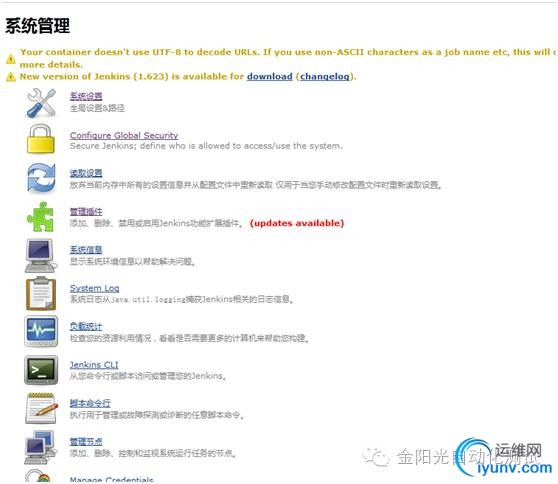Open the changelog link
The width and height of the screenshot is (558, 484).
(x=325, y=77)
